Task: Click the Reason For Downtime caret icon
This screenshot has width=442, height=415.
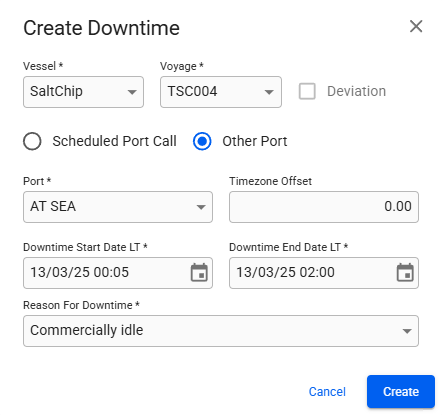Action: pyautogui.click(x=407, y=331)
